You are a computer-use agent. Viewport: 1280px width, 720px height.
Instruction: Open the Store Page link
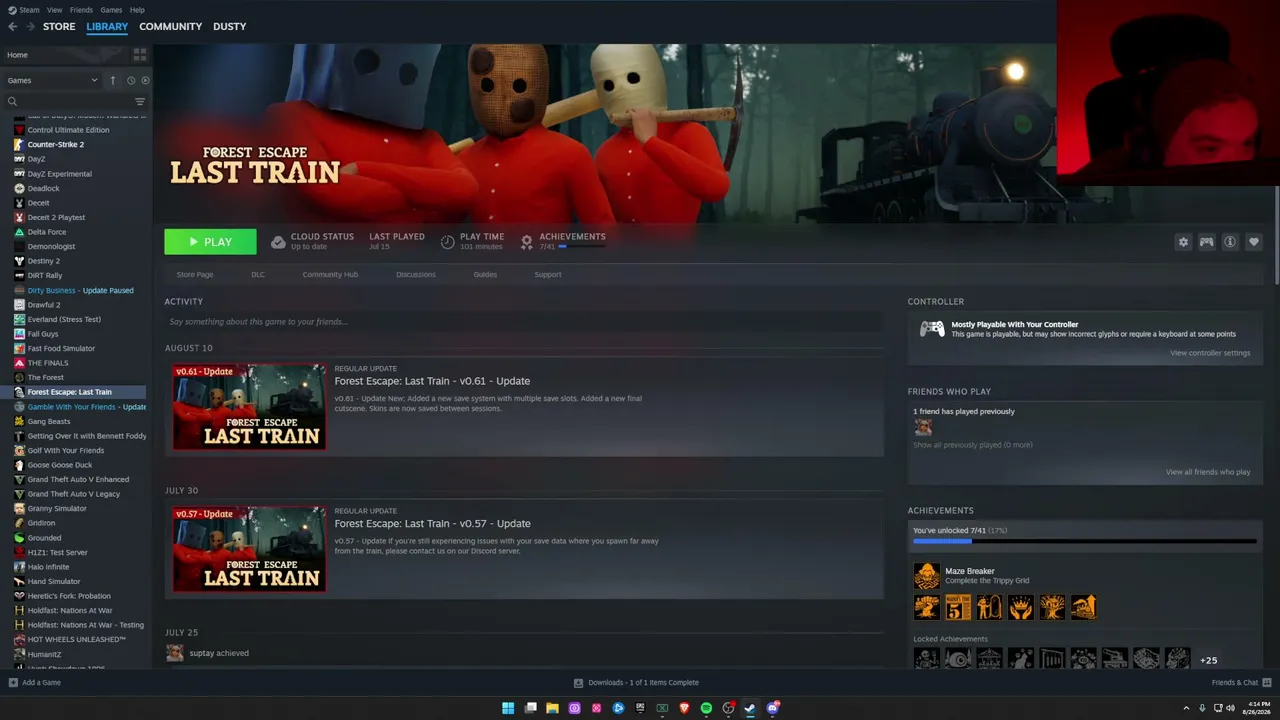[x=195, y=274]
